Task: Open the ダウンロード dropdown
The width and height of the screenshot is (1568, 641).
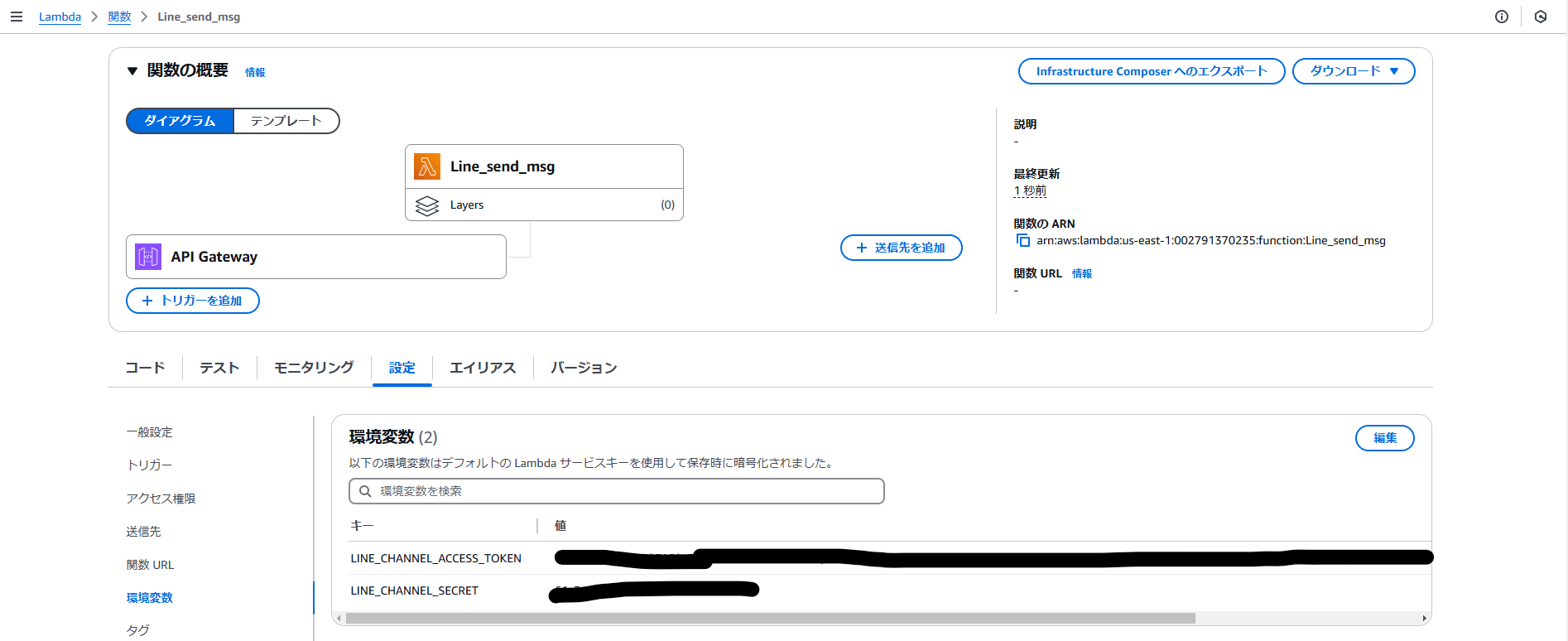Action: (1354, 71)
